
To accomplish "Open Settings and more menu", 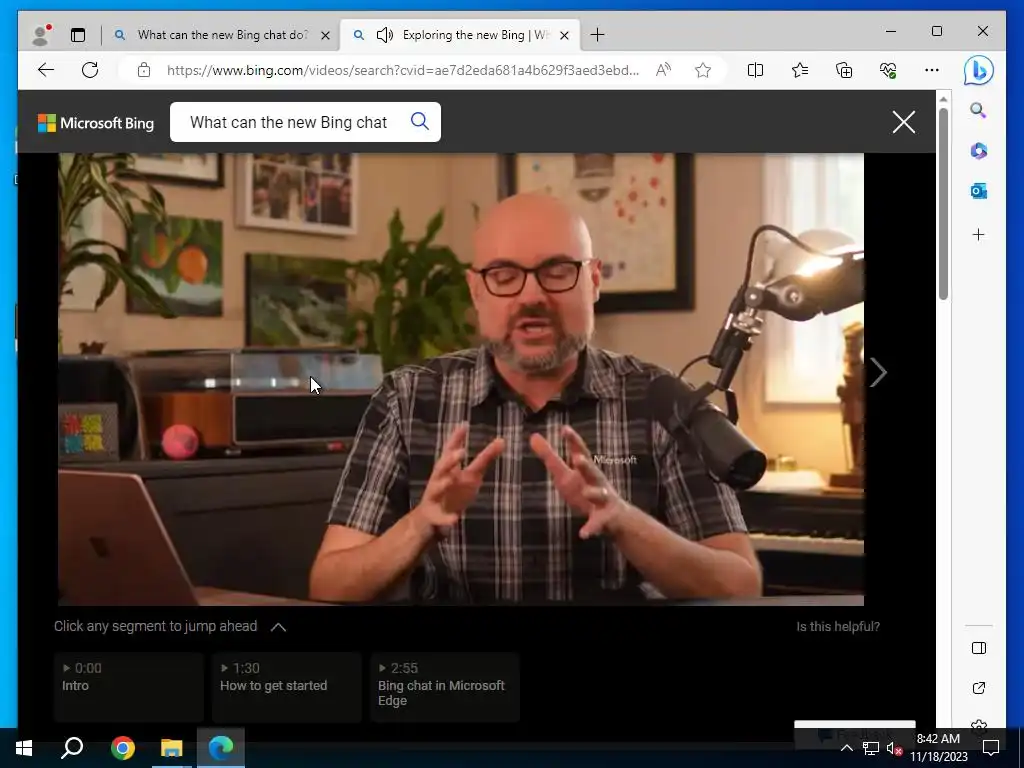I will click(x=932, y=70).
